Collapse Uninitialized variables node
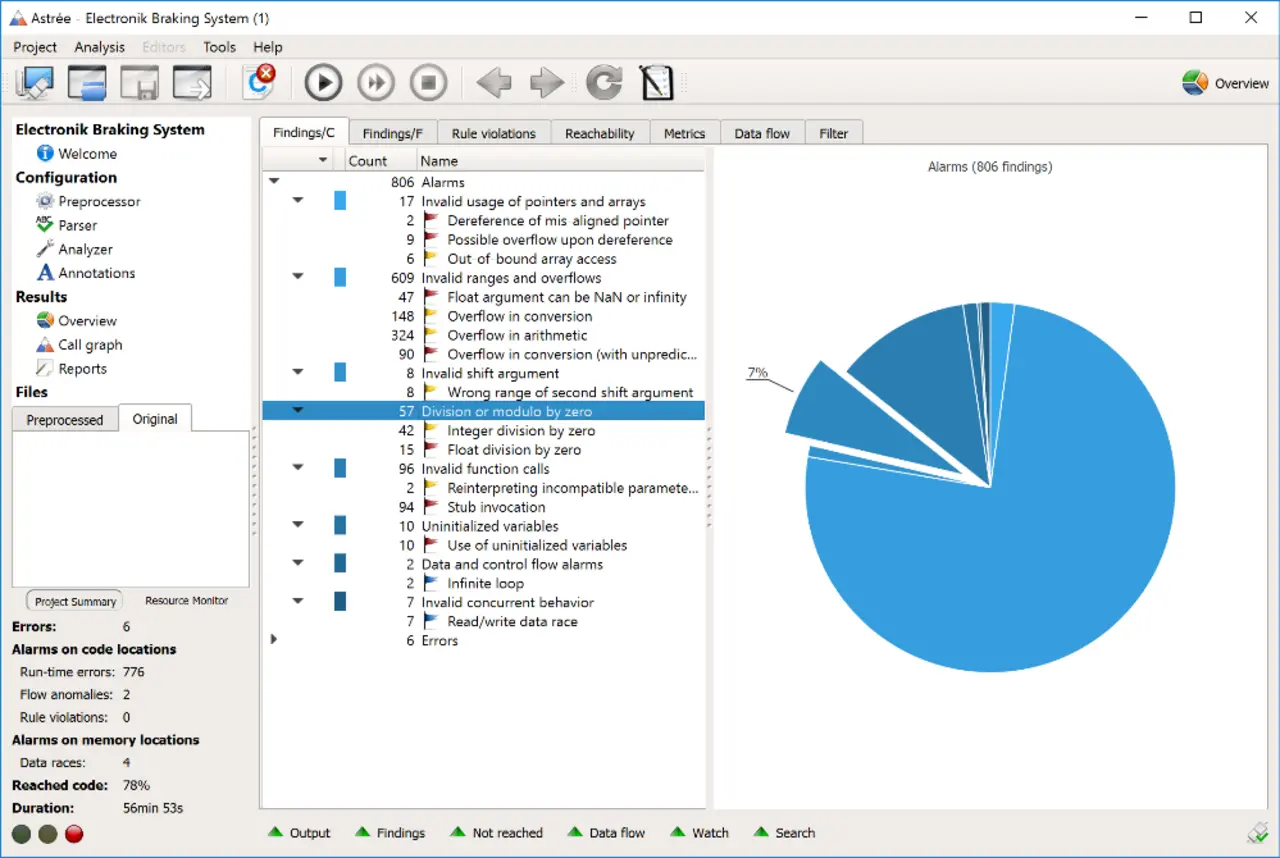Image resolution: width=1280 pixels, height=858 pixels. click(297, 525)
